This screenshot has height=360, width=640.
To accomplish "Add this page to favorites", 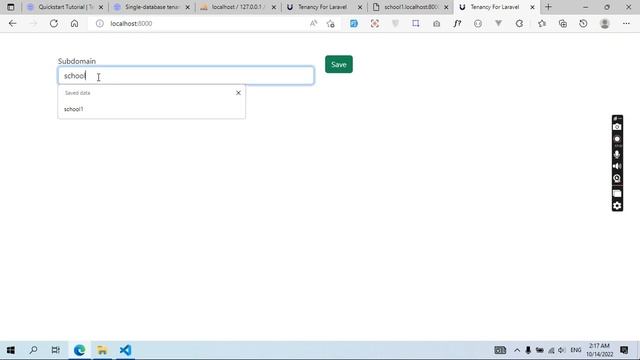I will pos(331,24).
